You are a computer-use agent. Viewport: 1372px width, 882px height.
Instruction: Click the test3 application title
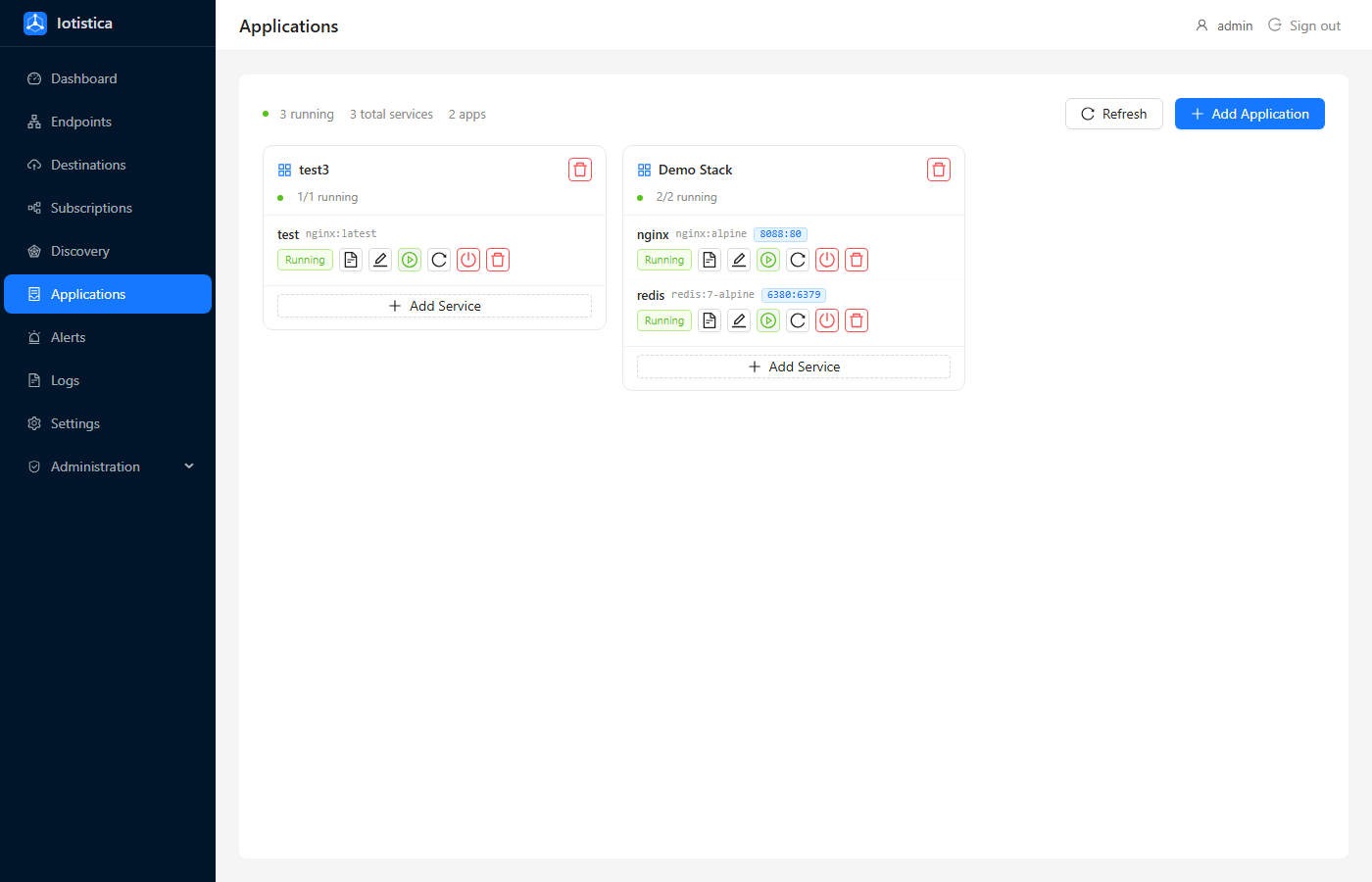(314, 170)
